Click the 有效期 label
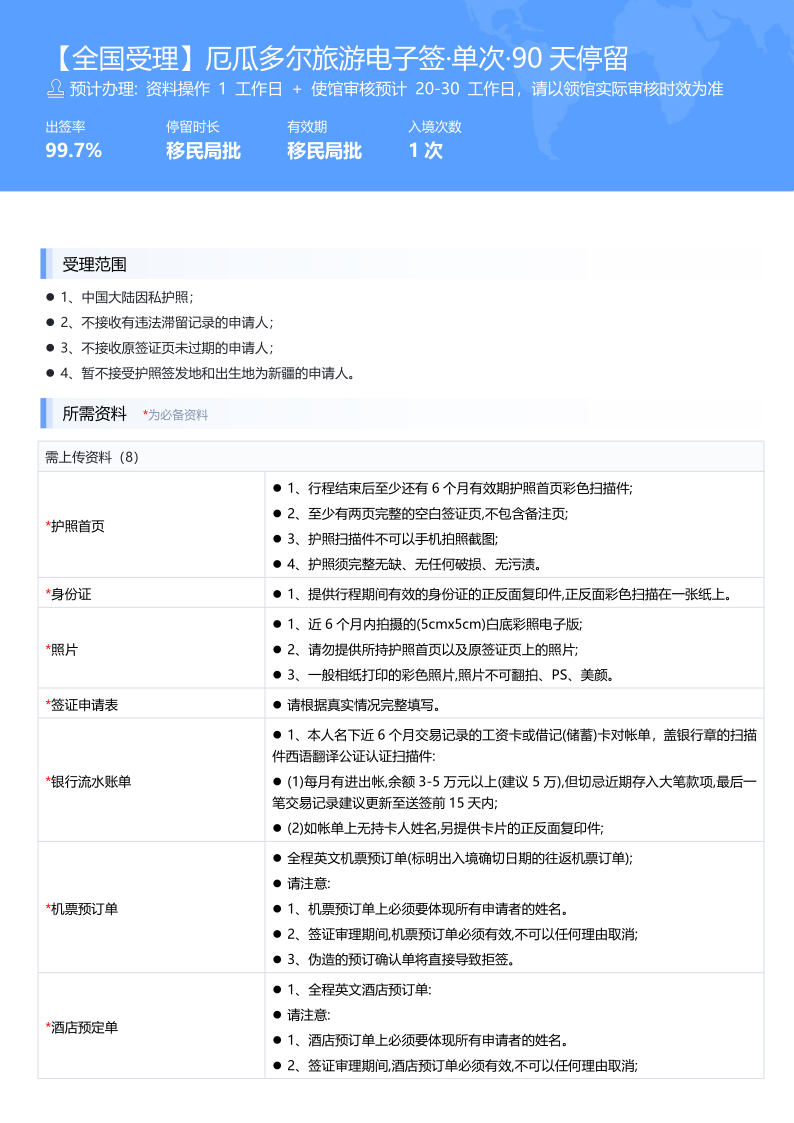Screen dimensions: 794x1123 (x=307, y=127)
